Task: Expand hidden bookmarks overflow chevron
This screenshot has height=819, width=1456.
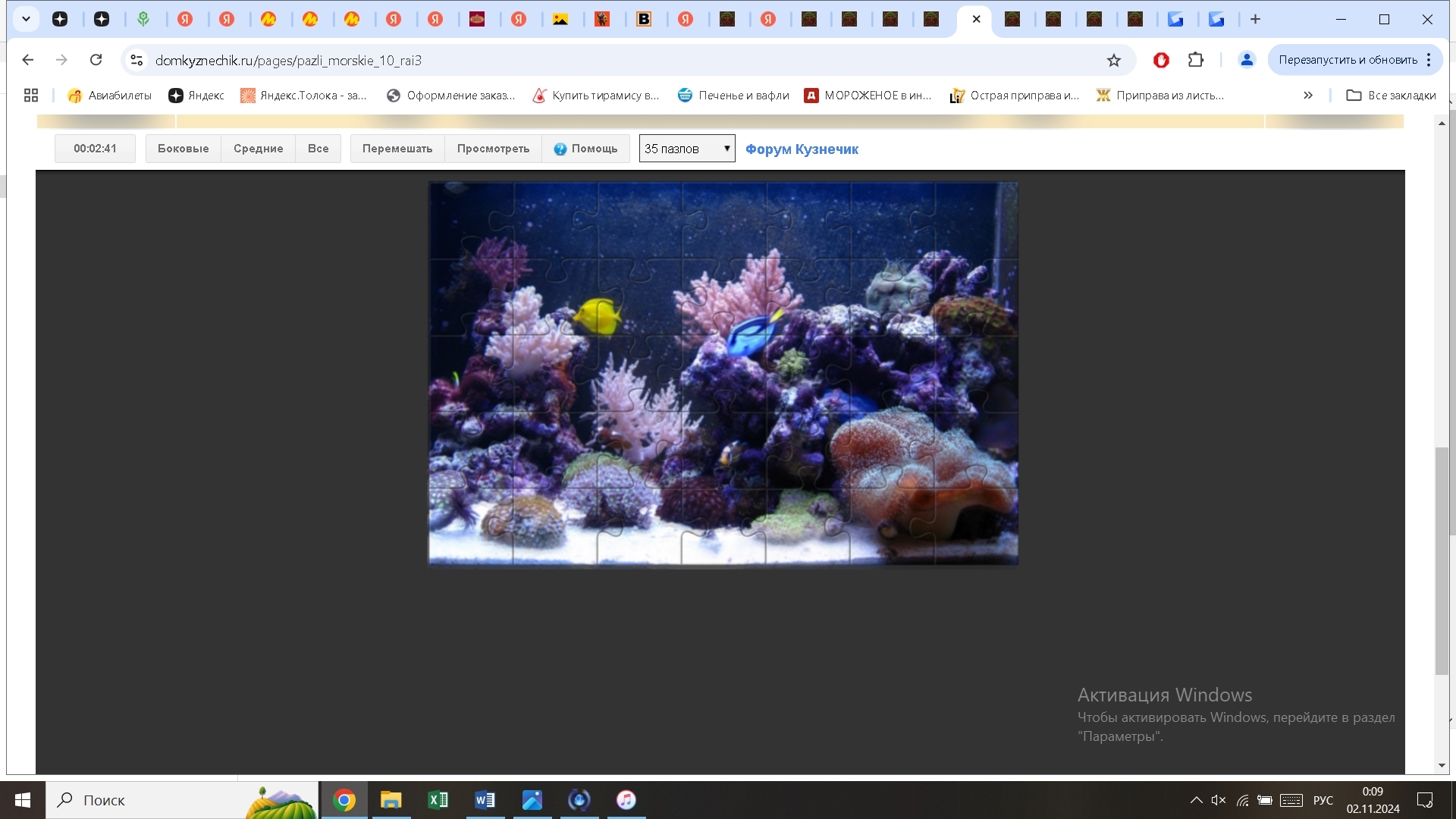Action: (1308, 95)
